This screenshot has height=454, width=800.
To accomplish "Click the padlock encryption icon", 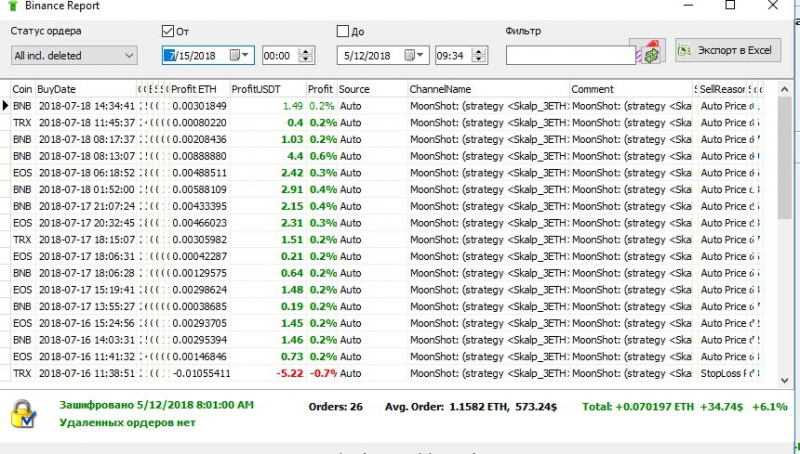I will click(x=22, y=414).
